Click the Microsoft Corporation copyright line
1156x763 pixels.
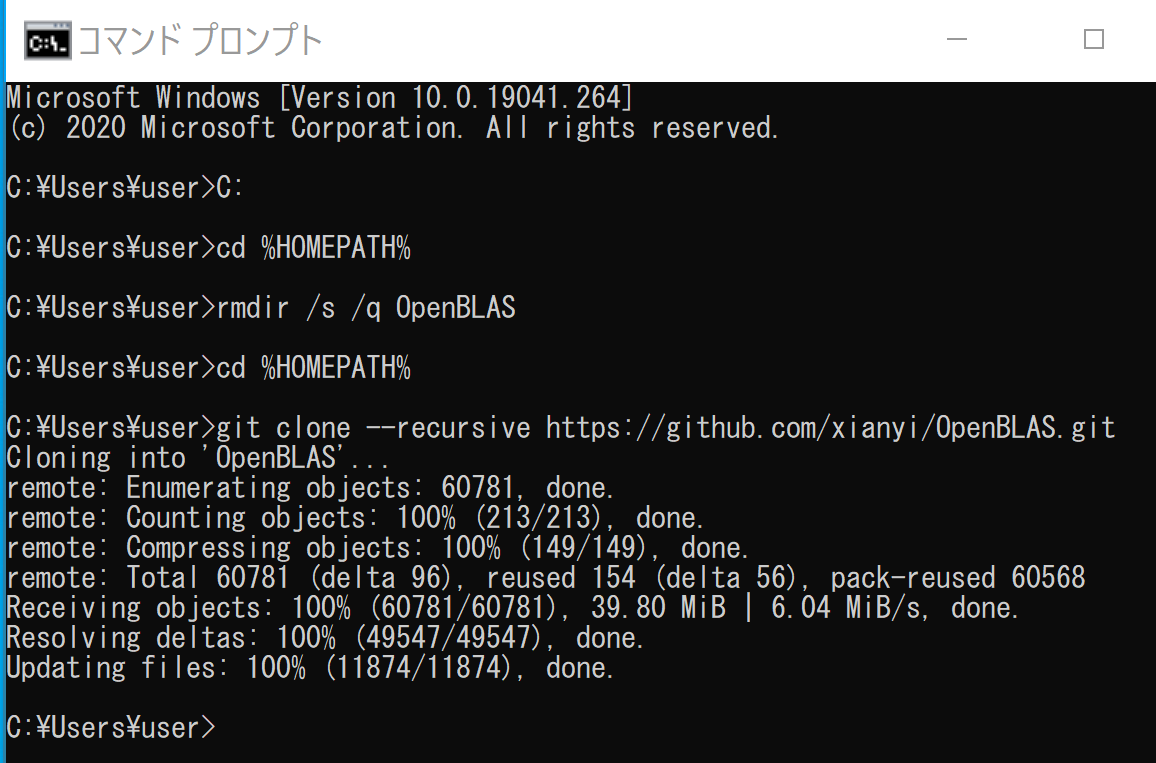tap(393, 128)
